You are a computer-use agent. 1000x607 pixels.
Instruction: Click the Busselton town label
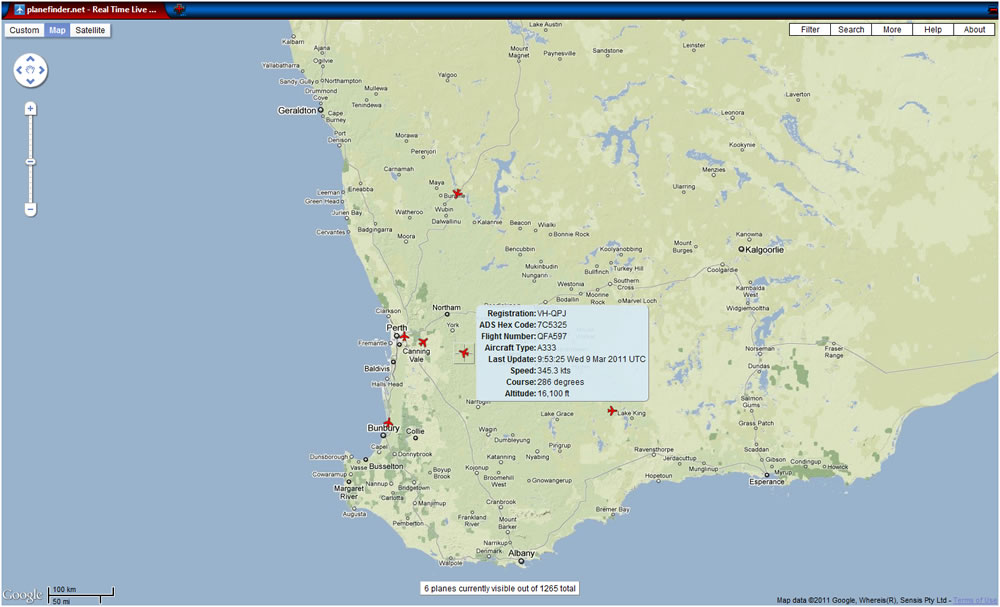click(386, 466)
